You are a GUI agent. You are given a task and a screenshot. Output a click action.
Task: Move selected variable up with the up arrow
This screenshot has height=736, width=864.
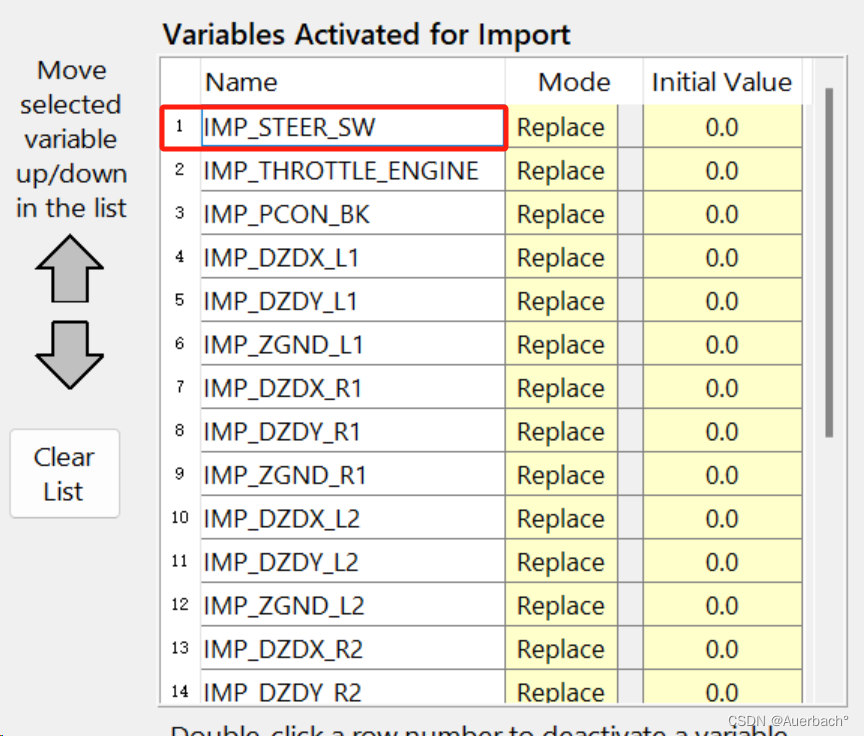click(69, 269)
